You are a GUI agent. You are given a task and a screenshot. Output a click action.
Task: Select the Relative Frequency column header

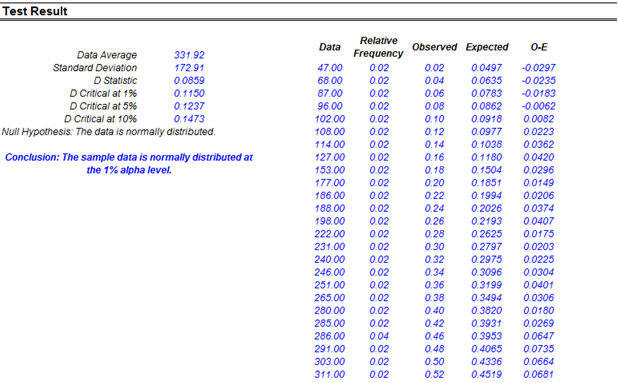[378, 47]
